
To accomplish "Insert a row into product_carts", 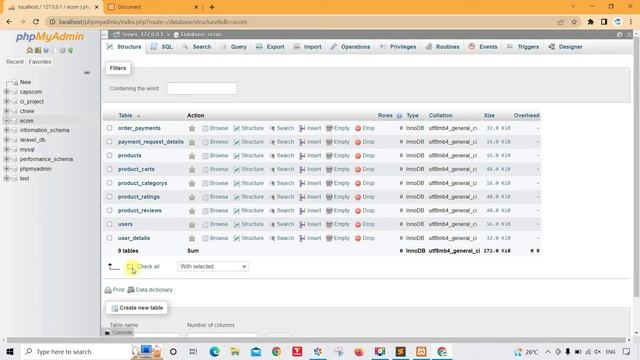I will tap(310, 169).
